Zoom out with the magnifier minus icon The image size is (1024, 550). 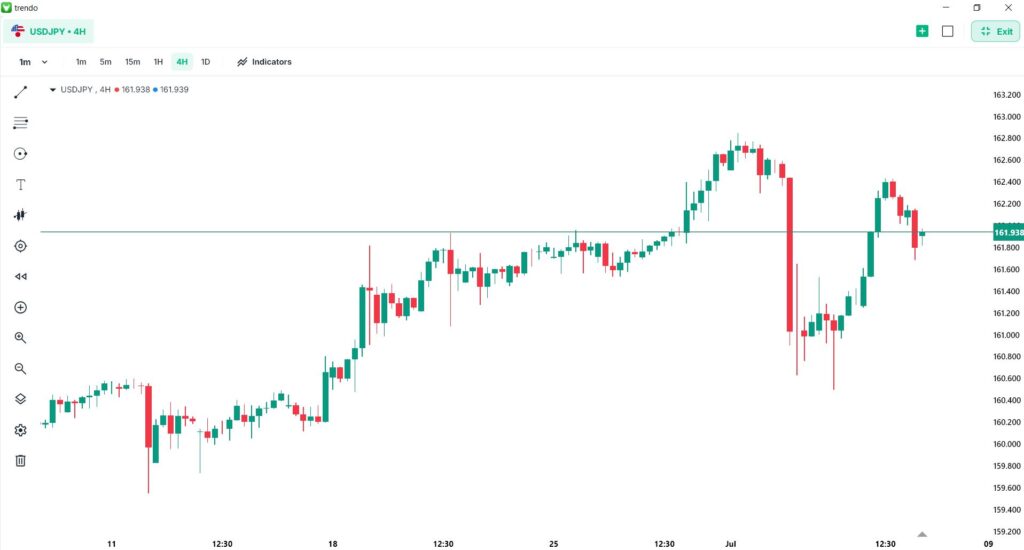(x=20, y=368)
